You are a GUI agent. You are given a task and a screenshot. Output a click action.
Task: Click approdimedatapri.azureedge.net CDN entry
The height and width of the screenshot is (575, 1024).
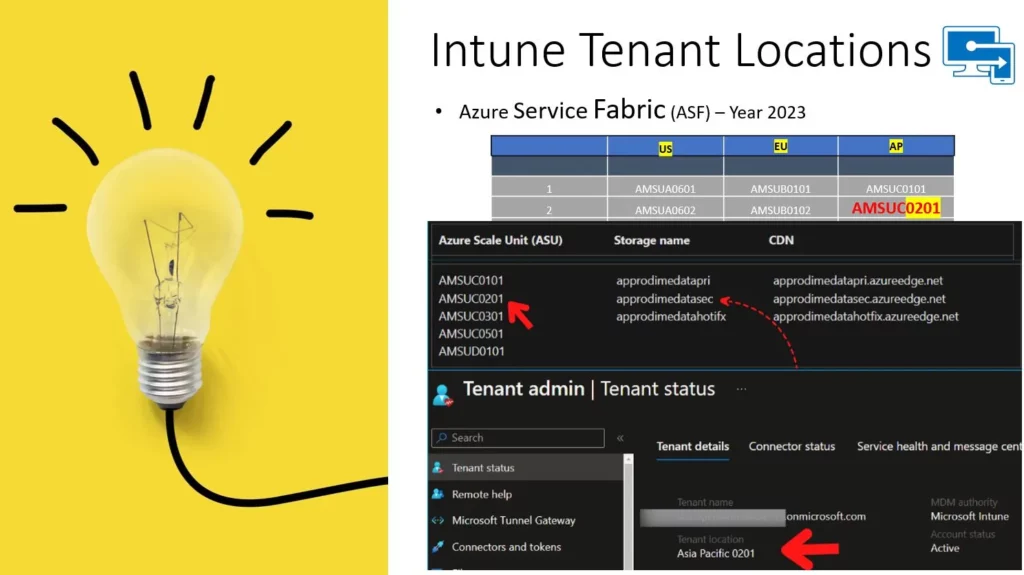click(x=857, y=281)
